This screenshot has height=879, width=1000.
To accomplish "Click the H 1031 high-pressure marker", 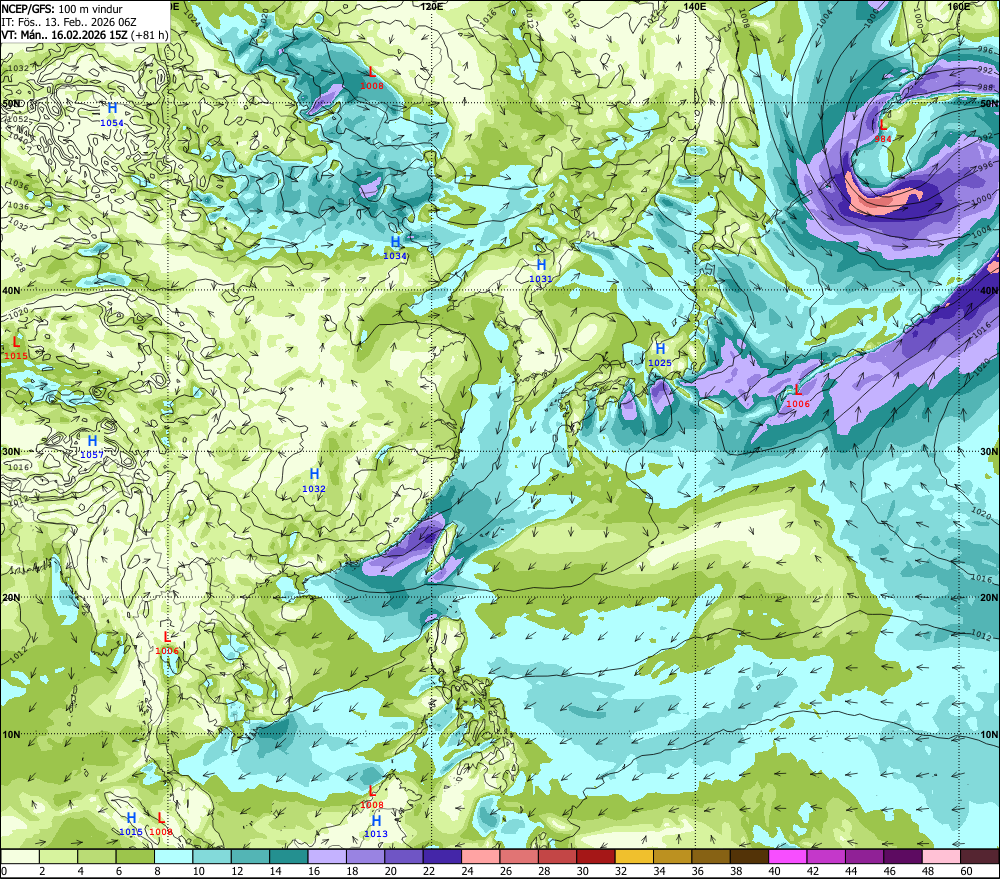I will coord(541,270).
